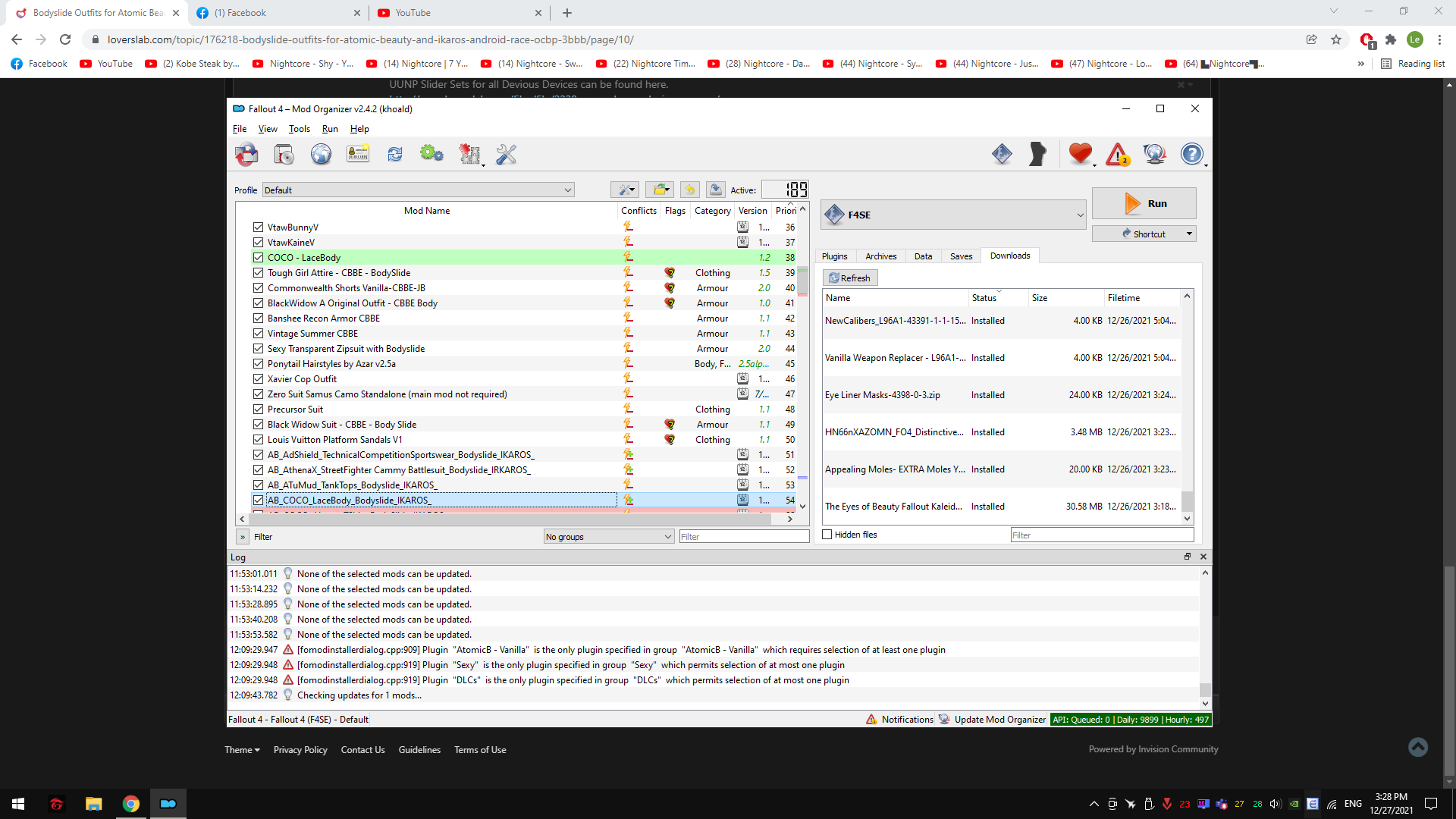Open Chrome extensions puzzle icon
1456x819 pixels.
pyautogui.click(x=1391, y=39)
